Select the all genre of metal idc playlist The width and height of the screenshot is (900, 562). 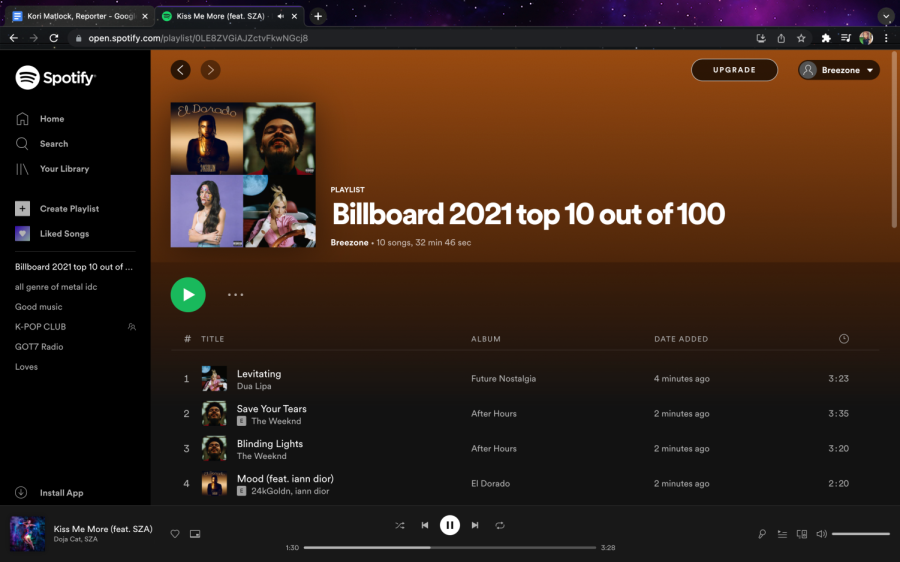(56, 287)
